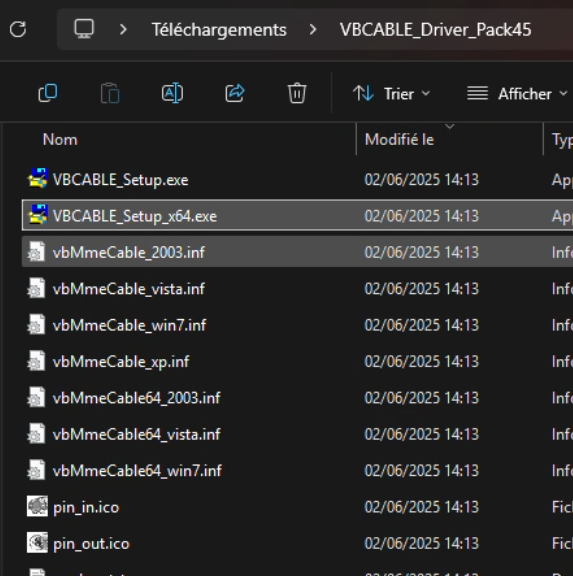
Task: Click the pin_out.ico thumbnail
Action: (x=37, y=542)
